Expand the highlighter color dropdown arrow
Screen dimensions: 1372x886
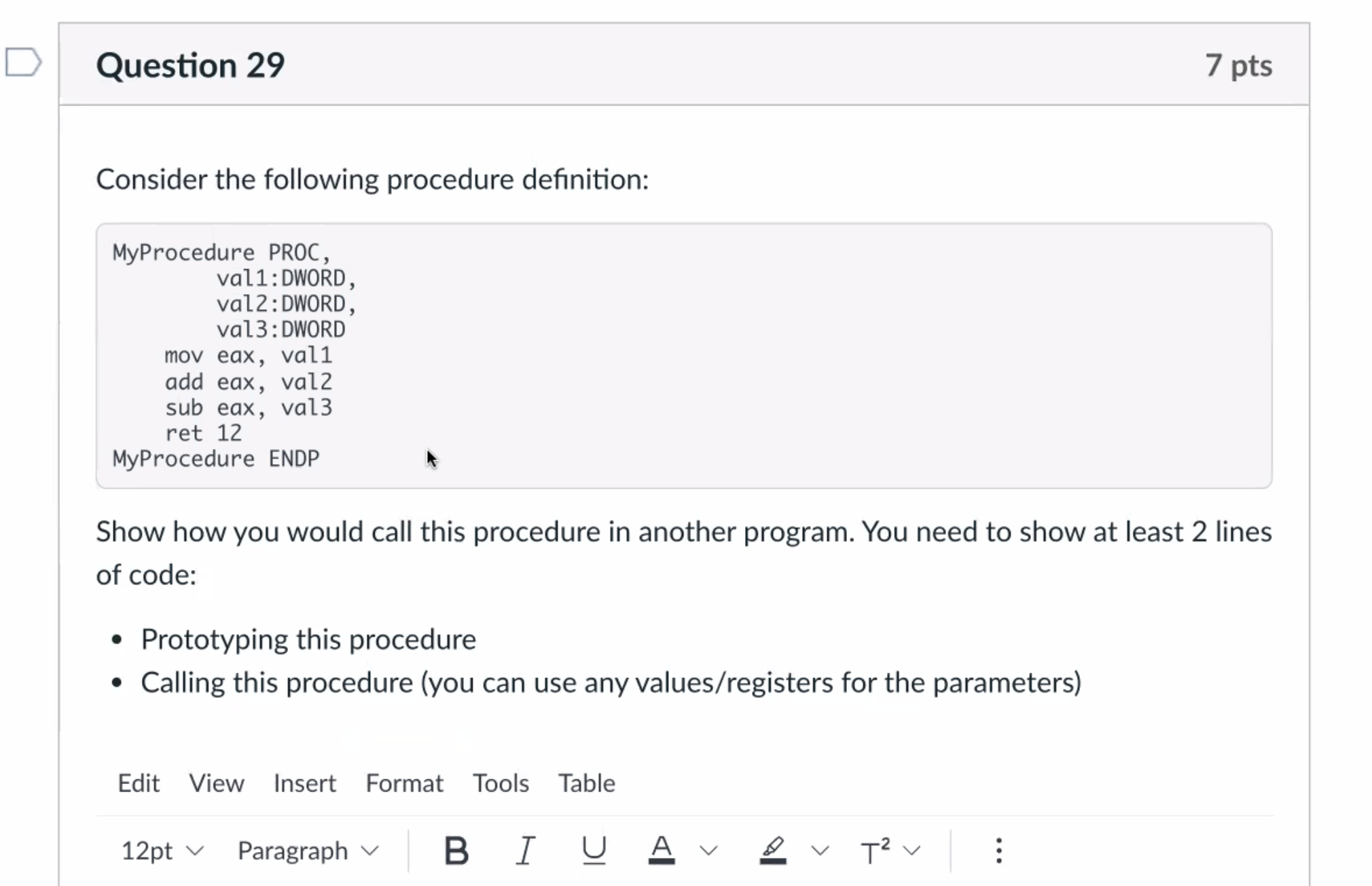pyautogui.click(x=819, y=850)
